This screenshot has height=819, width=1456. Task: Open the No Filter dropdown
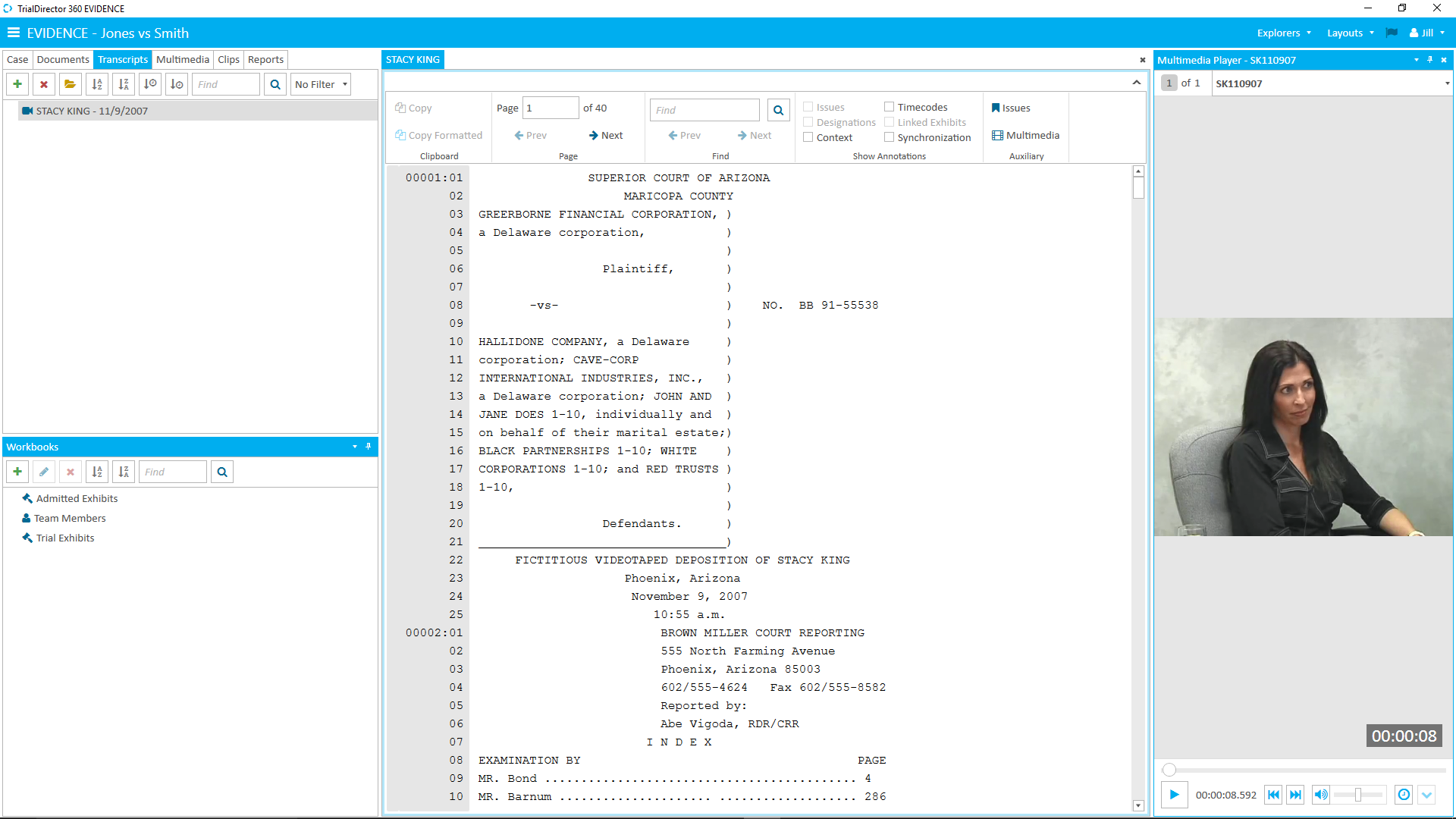[x=321, y=84]
